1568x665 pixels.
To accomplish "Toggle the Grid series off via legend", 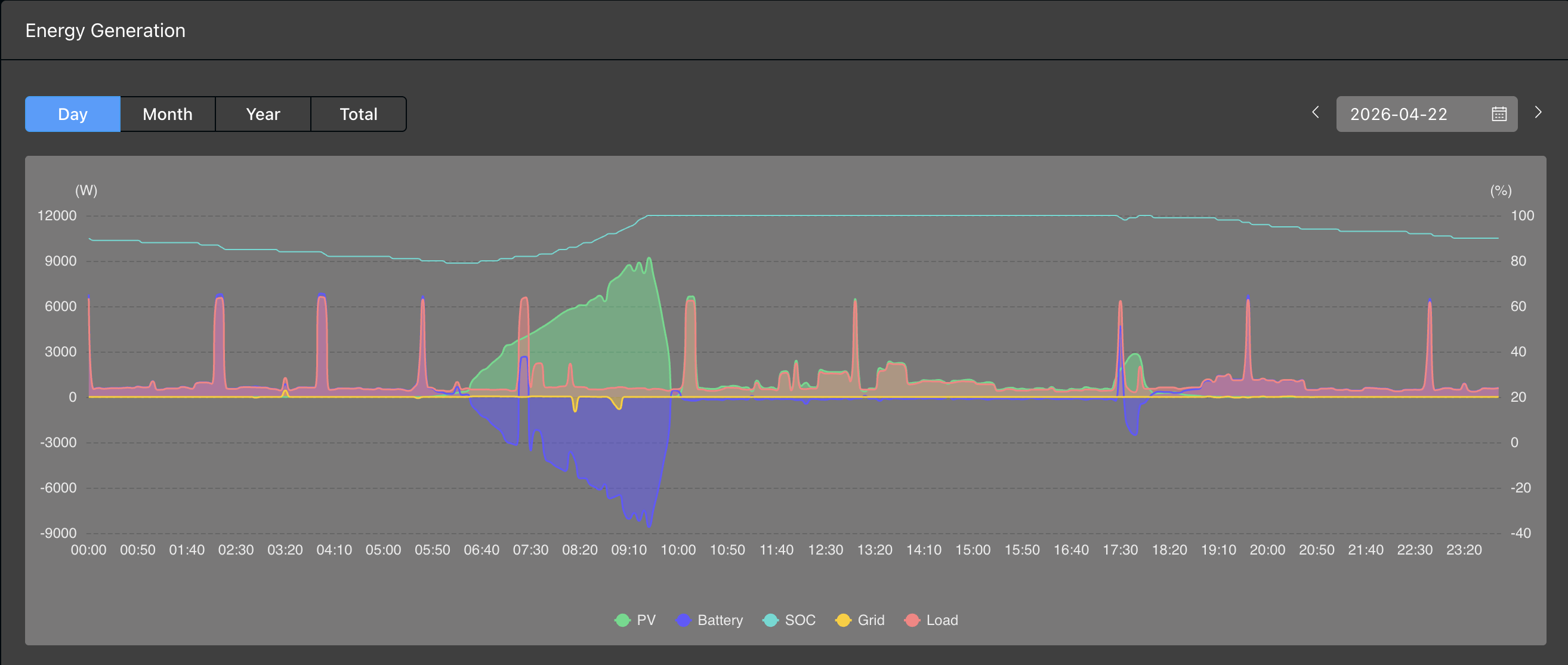I will pos(871,620).
